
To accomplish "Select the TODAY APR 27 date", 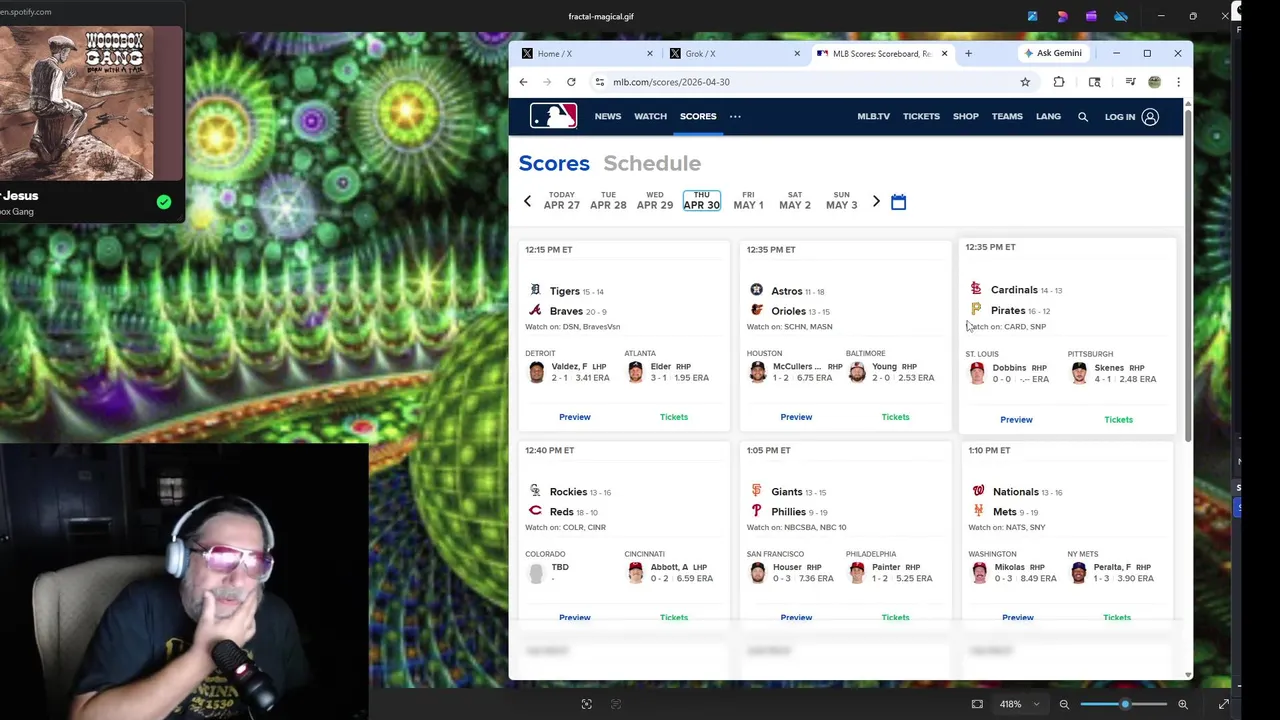I will pyautogui.click(x=561, y=201).
